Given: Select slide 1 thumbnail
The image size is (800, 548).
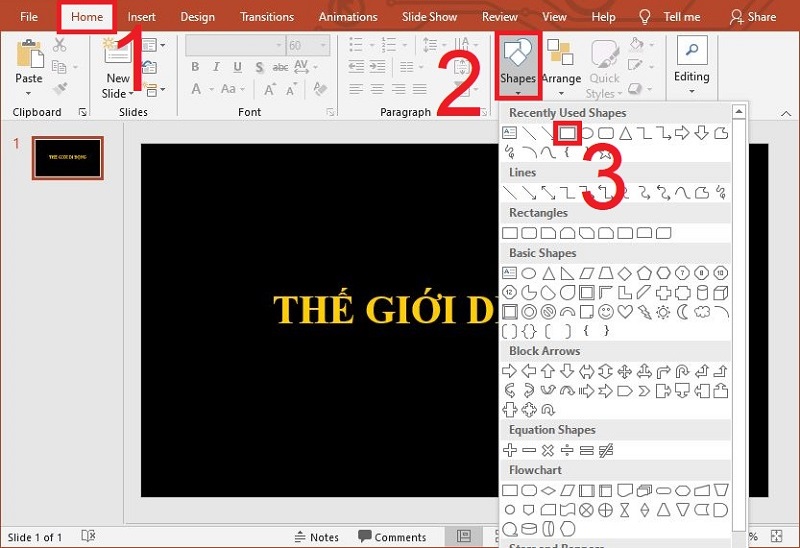Looking at the screenshot, I should (x=68, y=158).
